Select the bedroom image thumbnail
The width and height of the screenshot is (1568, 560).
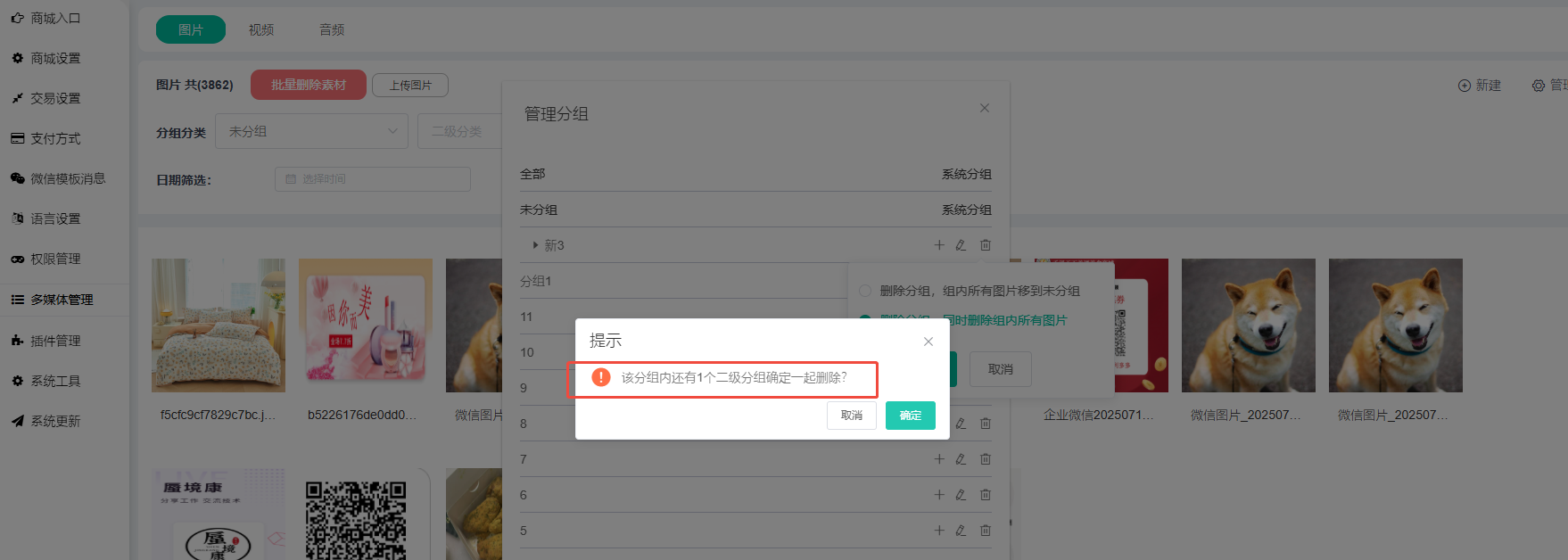[219, 325]
